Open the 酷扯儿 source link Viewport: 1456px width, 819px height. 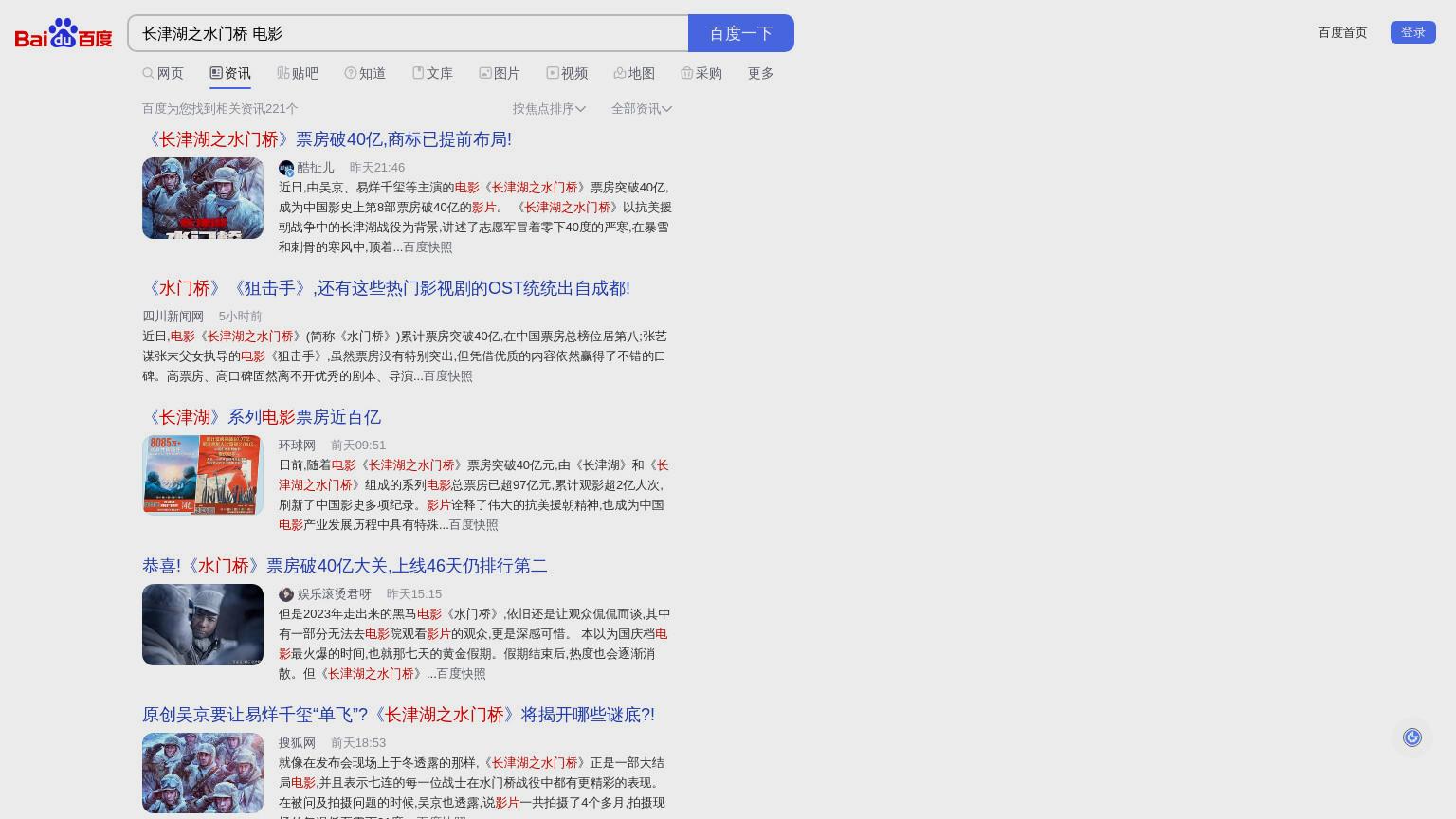pos(316,167)
